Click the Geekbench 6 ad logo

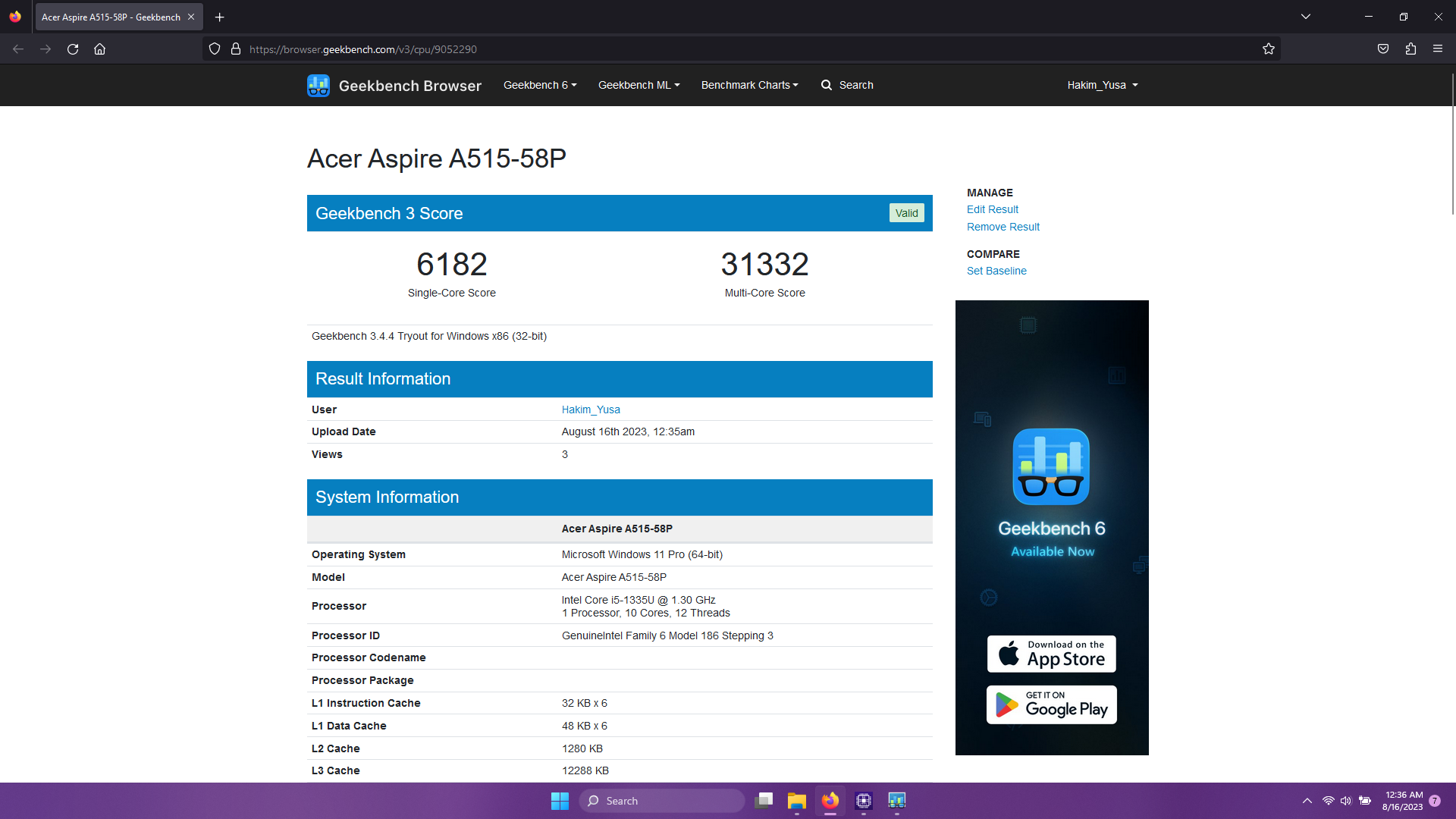tap(1051, 466)
